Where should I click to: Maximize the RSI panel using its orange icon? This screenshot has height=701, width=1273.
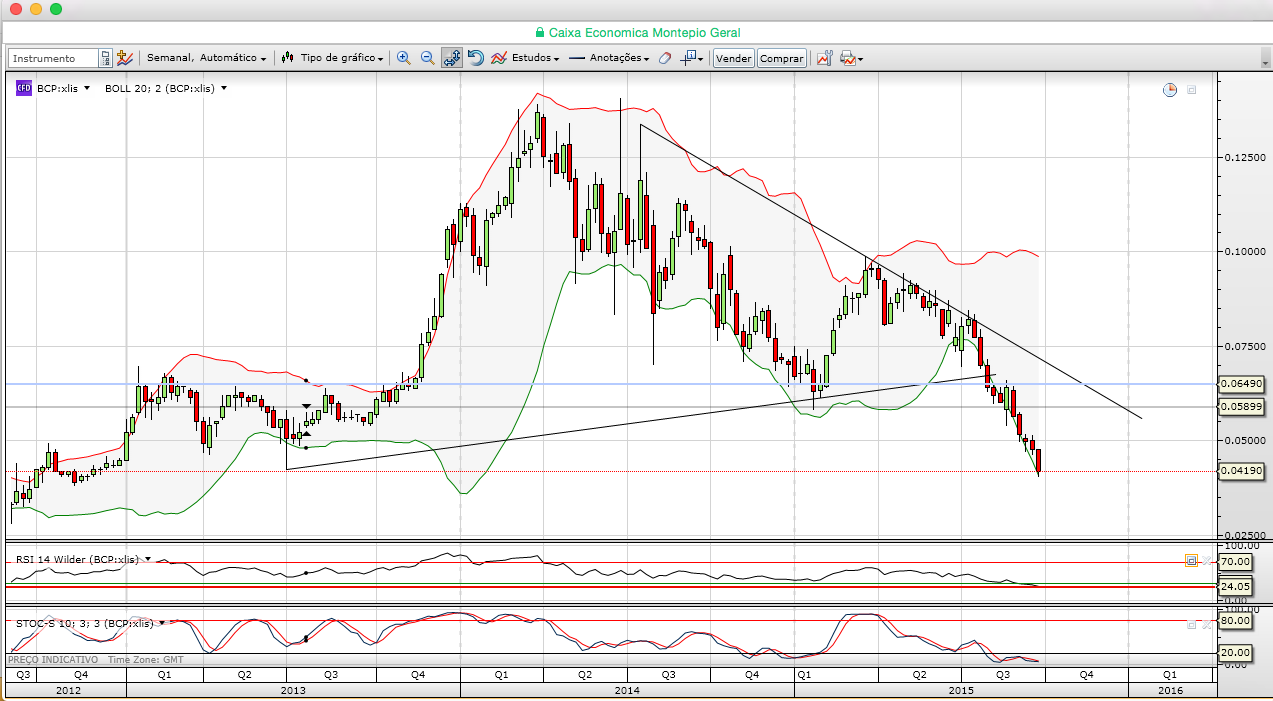tap(1191, 561)
